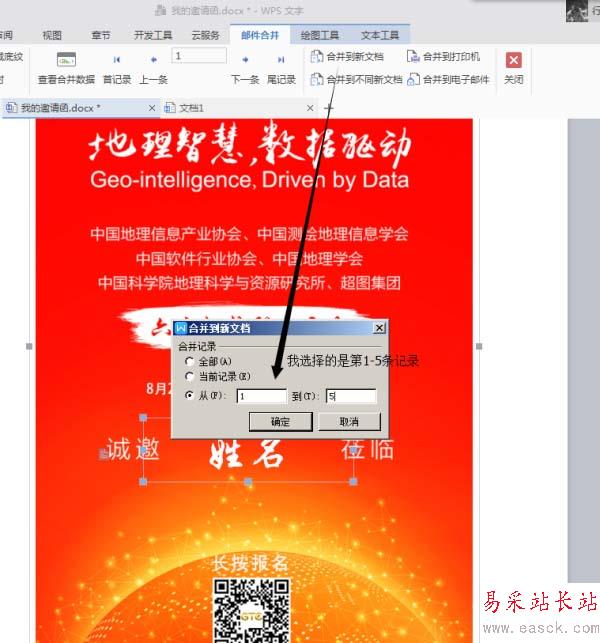Viewport: 600px width, 643px height.
Task: Click 合并到新文档 in ribbon
Action: click(x=347, y=57)
